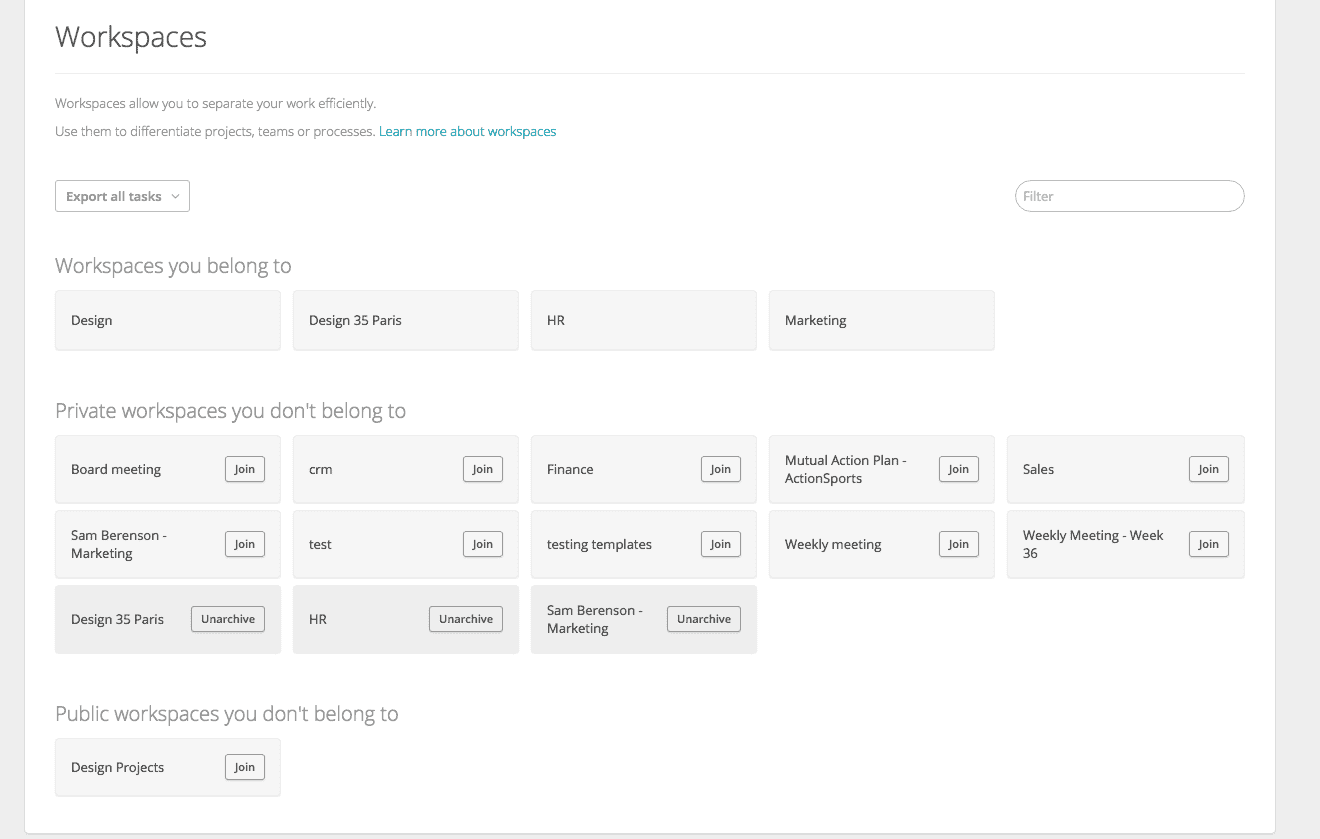The width and height of the screenshot is (1320, 839).
Task: Join the private Sam Berenson - Marketing workspace
Action: pyautogui.click(x=245, y=544)
